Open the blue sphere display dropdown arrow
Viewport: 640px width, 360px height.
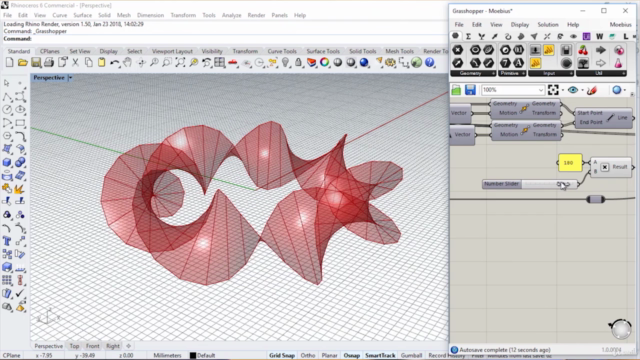(x=625, y=90)
